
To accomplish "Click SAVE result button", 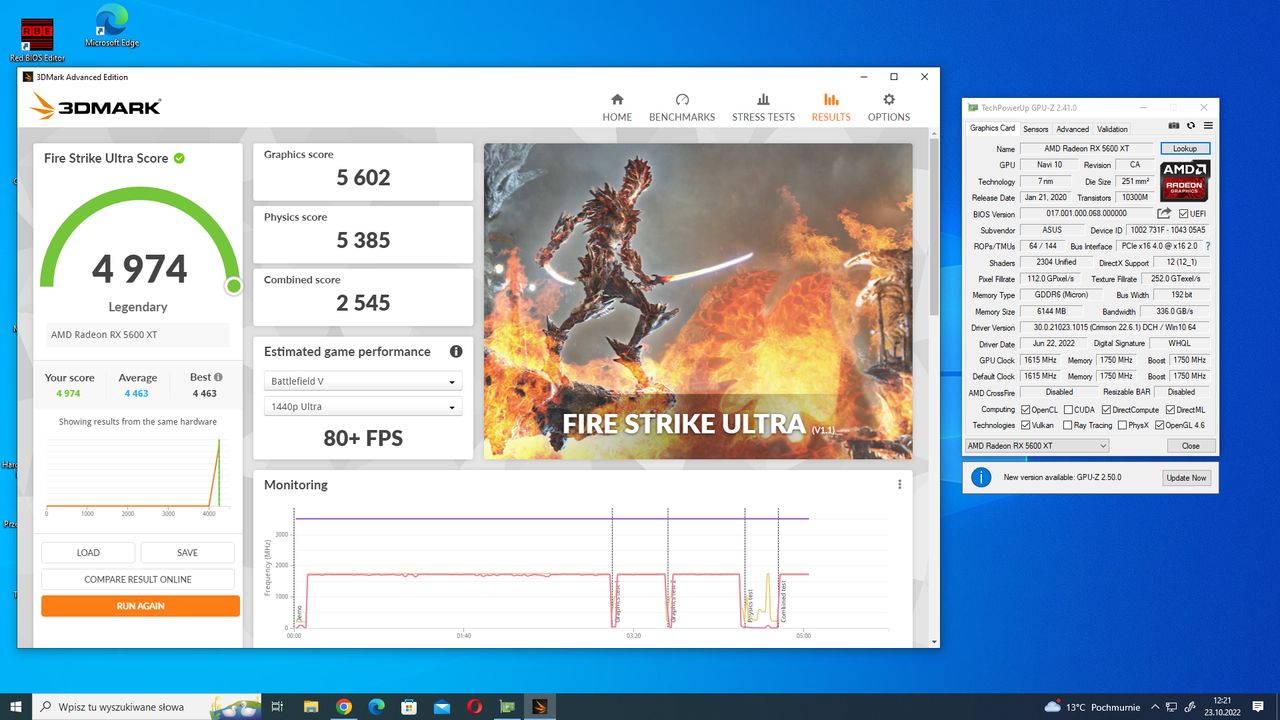I will [x=187, y=553].
